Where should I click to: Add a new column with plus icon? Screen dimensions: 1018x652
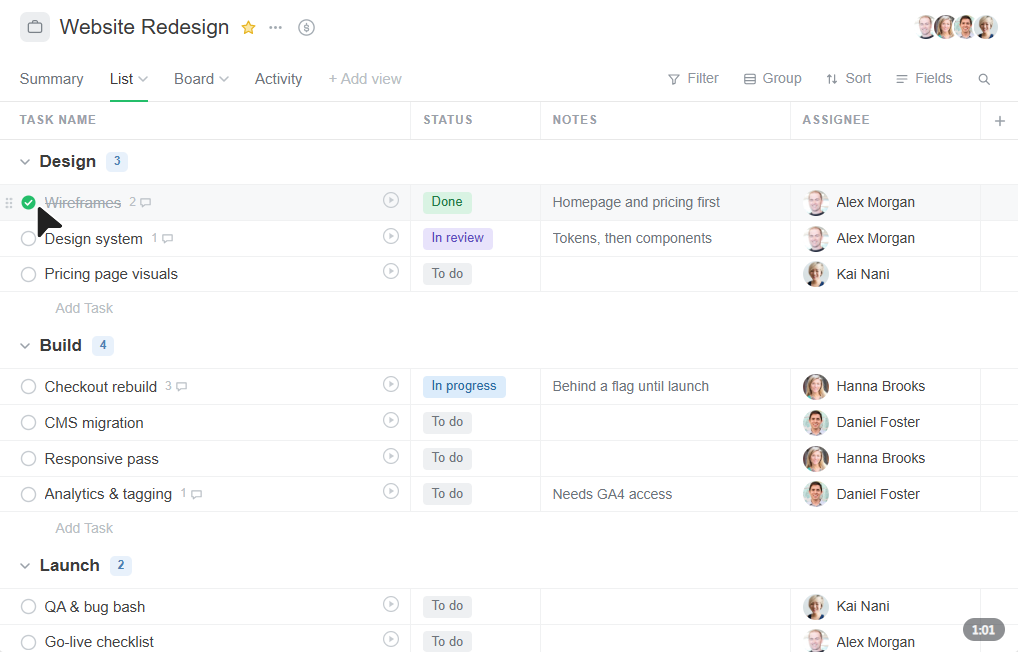1000,121
